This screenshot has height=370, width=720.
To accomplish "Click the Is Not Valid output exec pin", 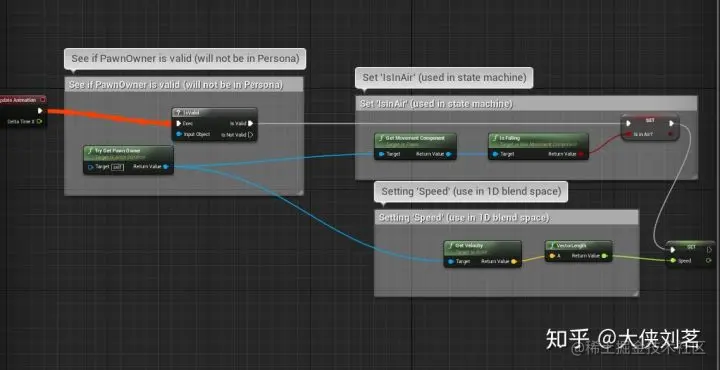I will click(x=250, y=135).
